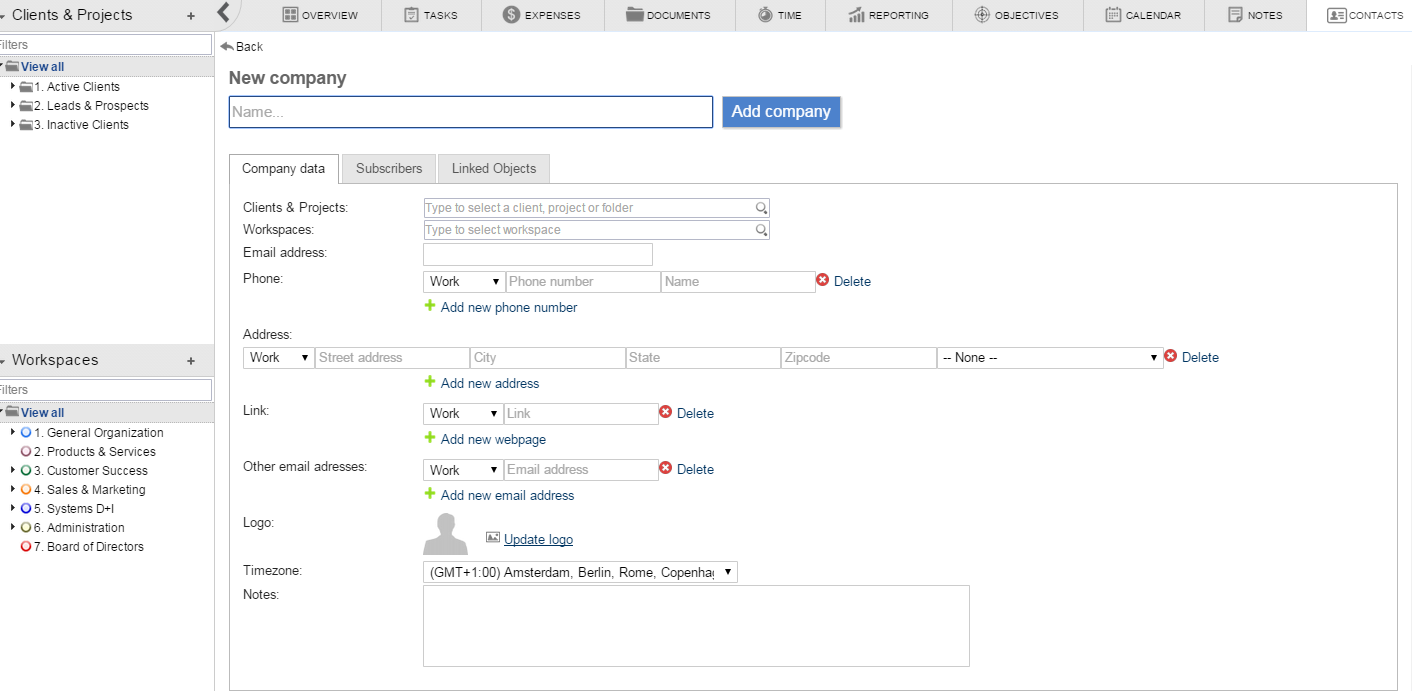
Task: Open the Timezone dropdown
Action: (x=580, y=572)
